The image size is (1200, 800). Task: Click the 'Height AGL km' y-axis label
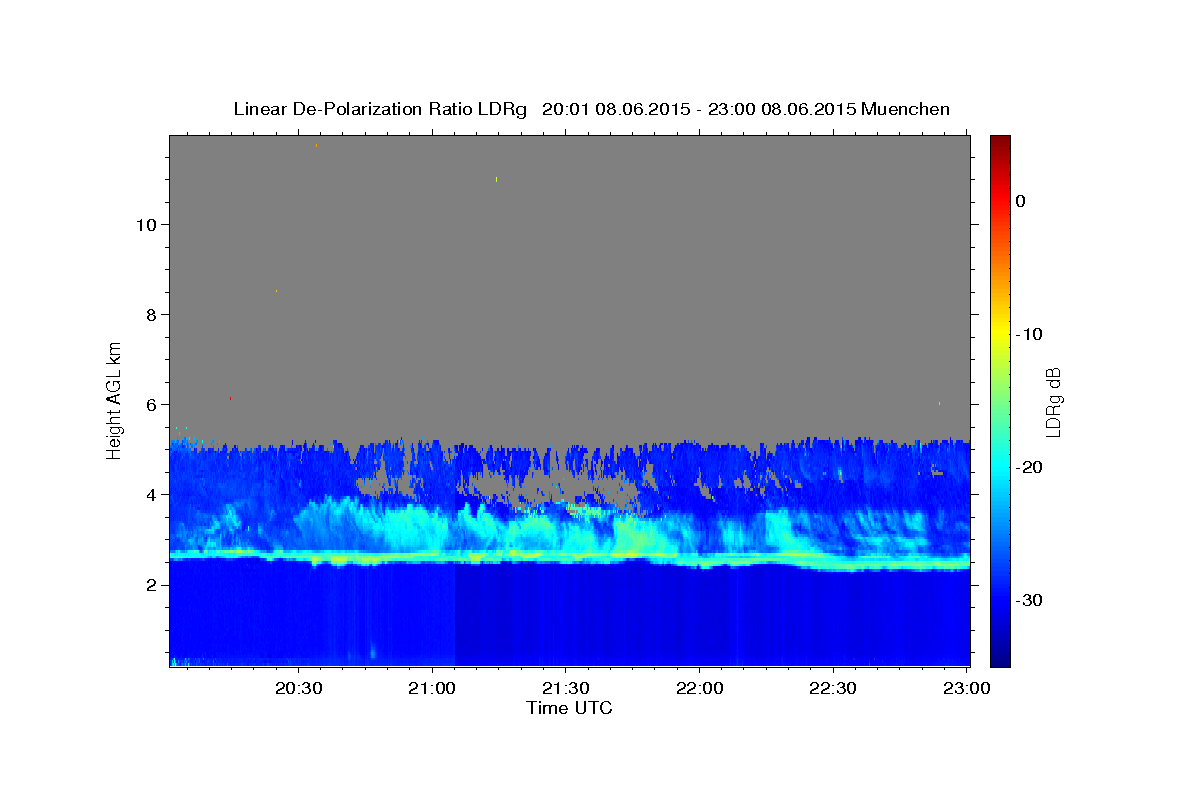point(114,400)
